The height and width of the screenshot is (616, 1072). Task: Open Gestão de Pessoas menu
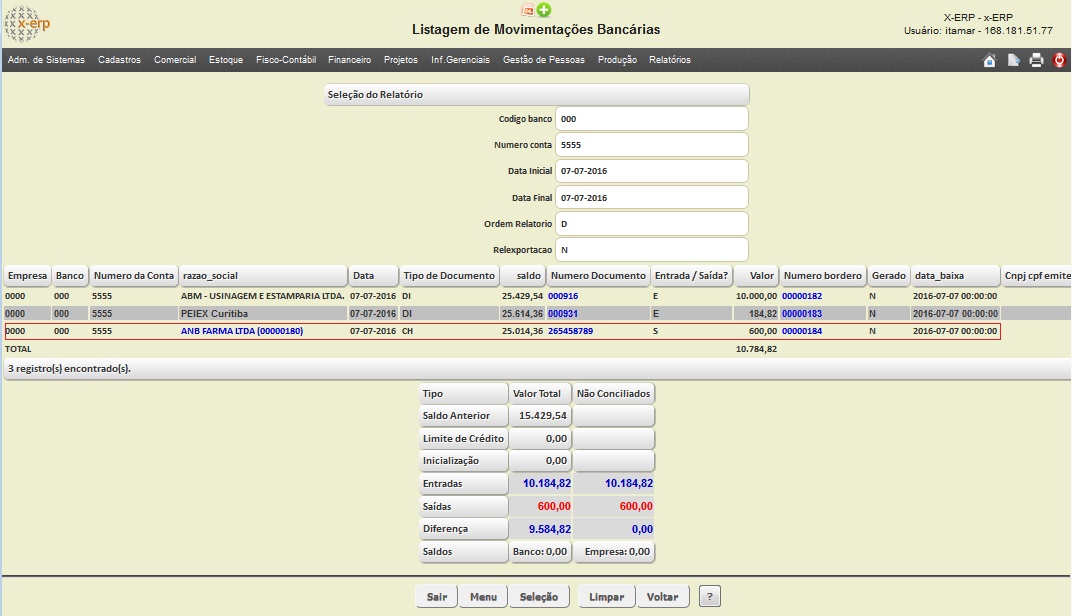[544, 60]
